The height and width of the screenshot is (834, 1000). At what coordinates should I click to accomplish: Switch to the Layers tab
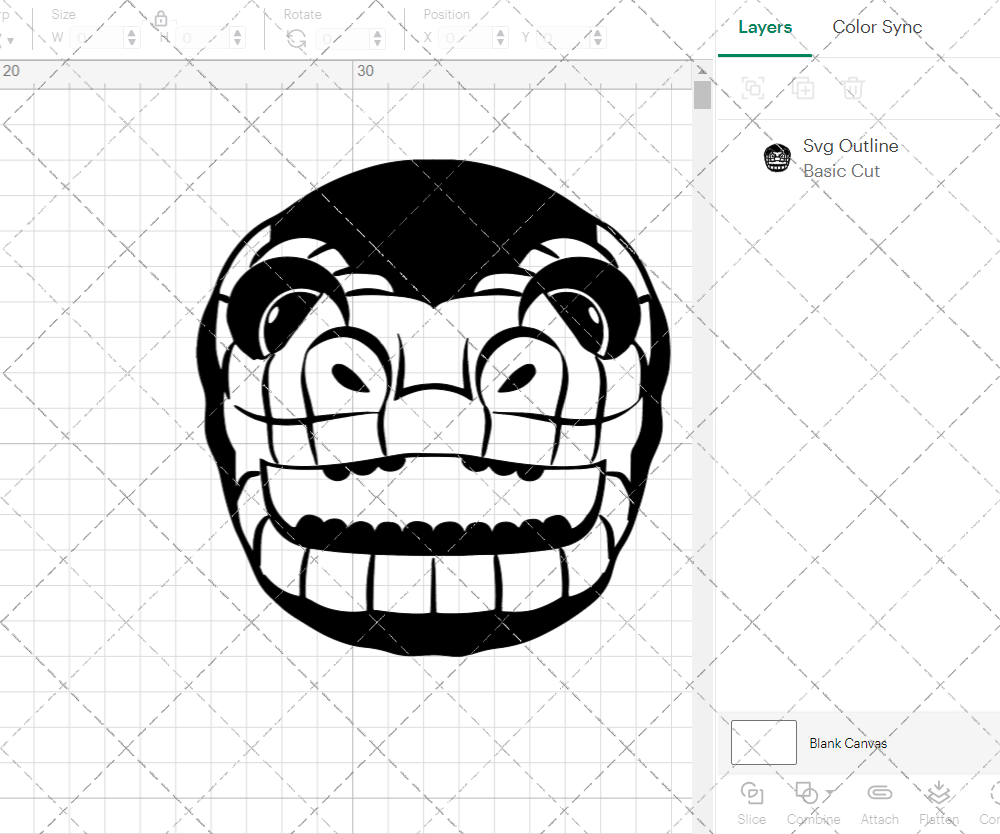pos(765,27)
